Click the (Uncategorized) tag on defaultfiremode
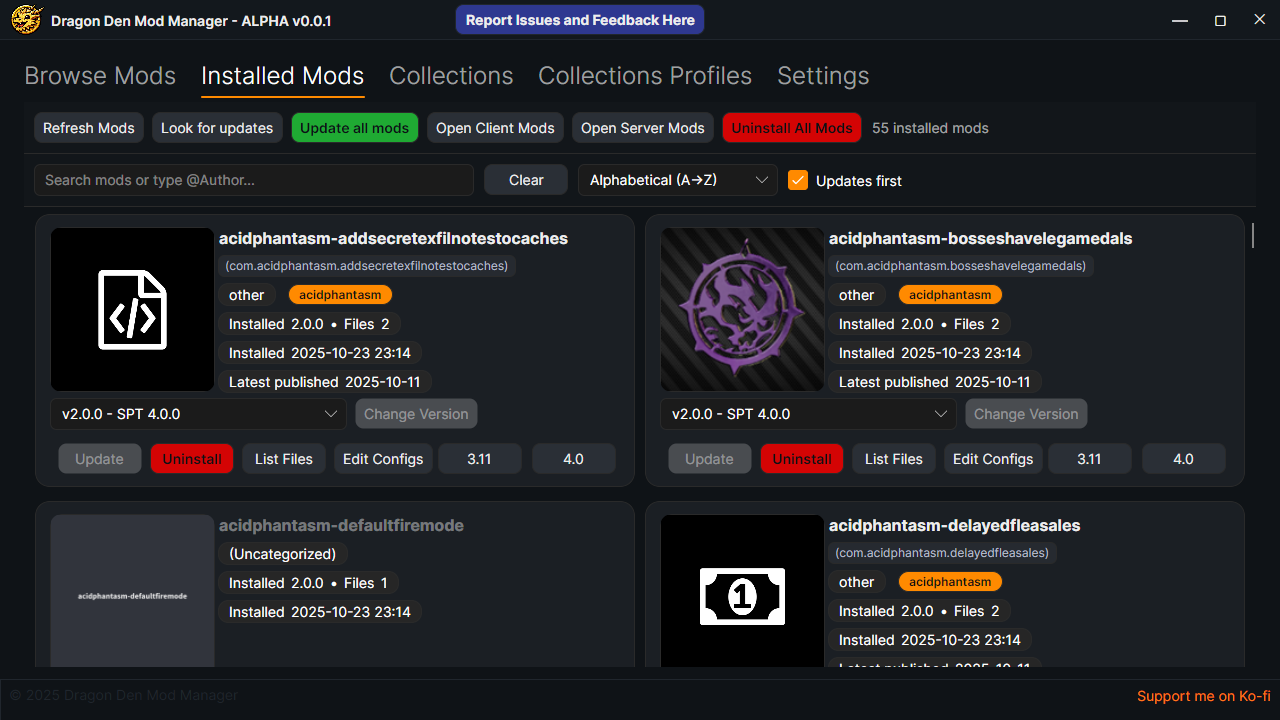This screenshot has width=1280, height=720. pos(283,554)
